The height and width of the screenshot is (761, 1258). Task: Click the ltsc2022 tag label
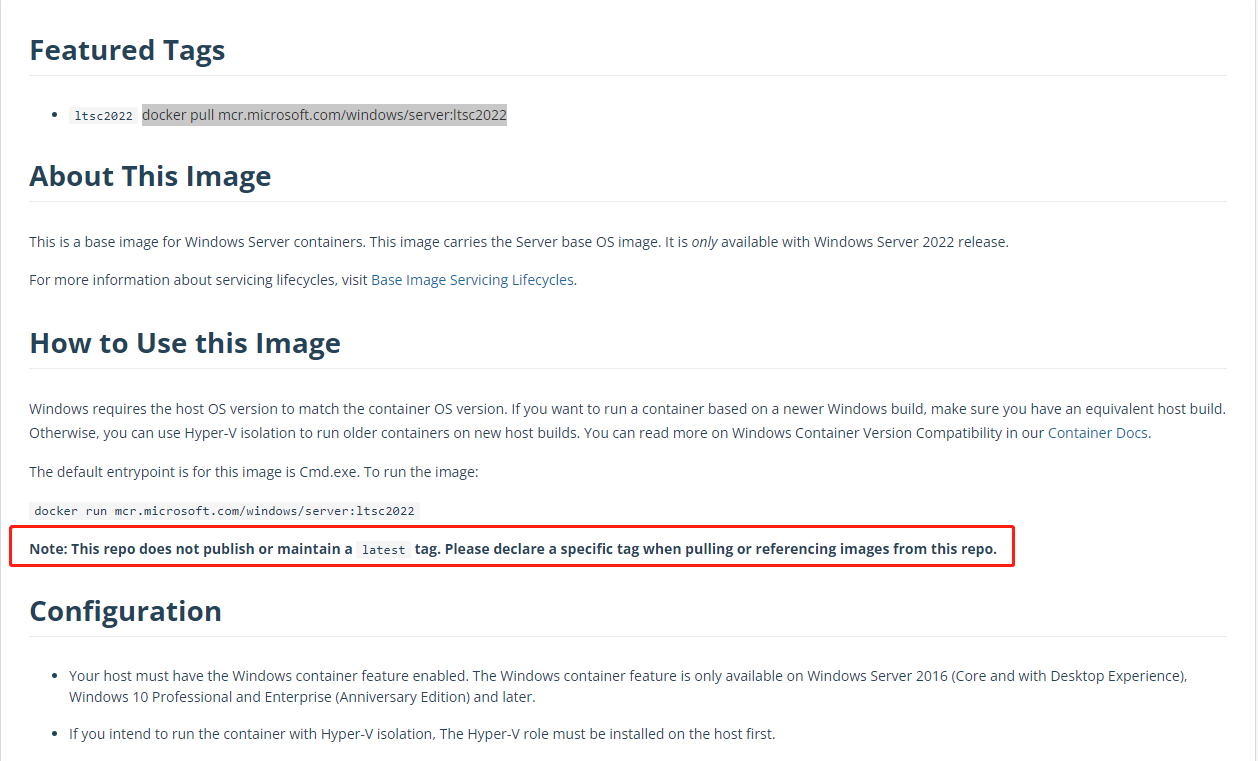coord(103,116)
